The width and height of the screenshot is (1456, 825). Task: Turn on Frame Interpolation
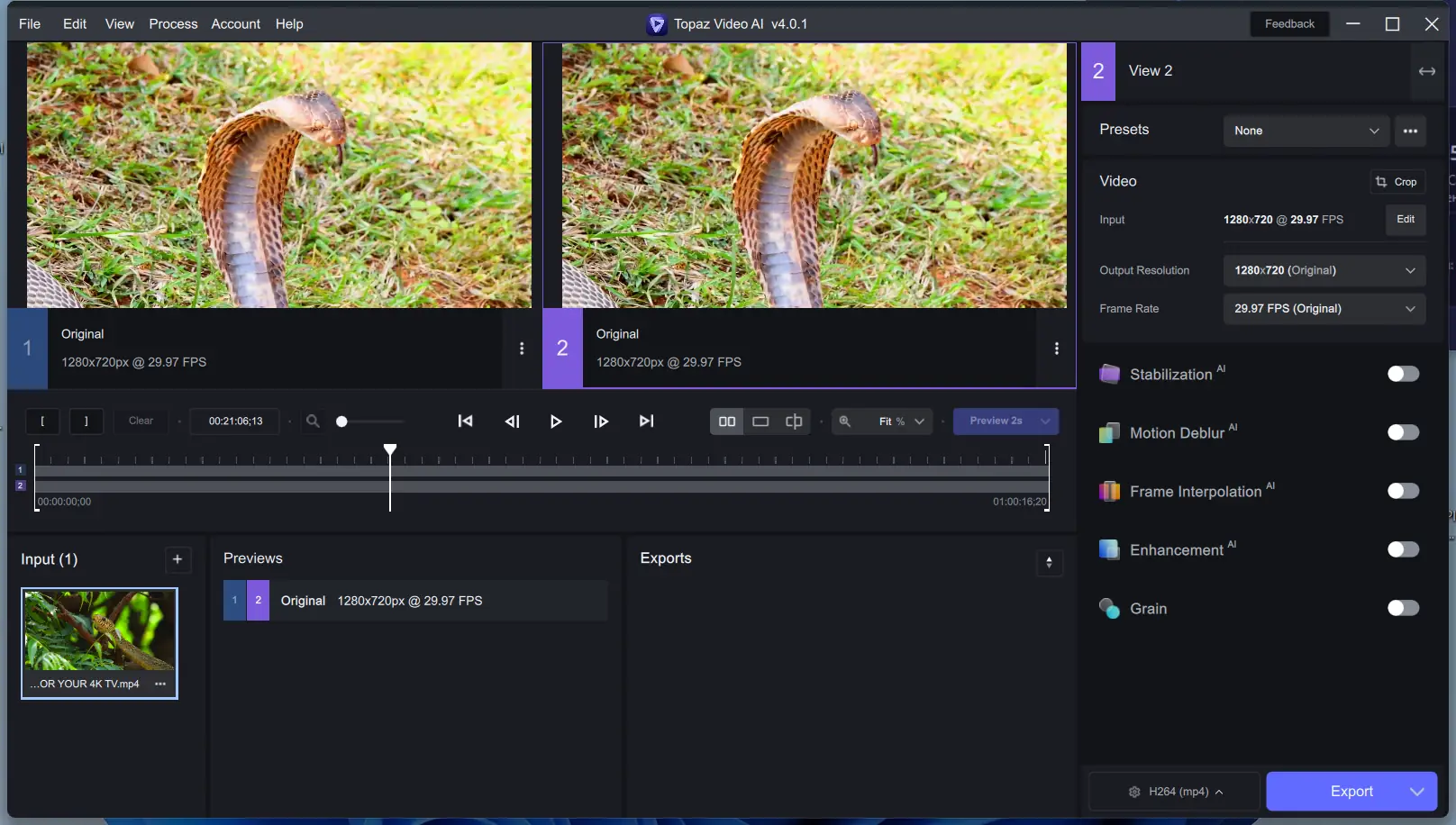(1402, 491)
